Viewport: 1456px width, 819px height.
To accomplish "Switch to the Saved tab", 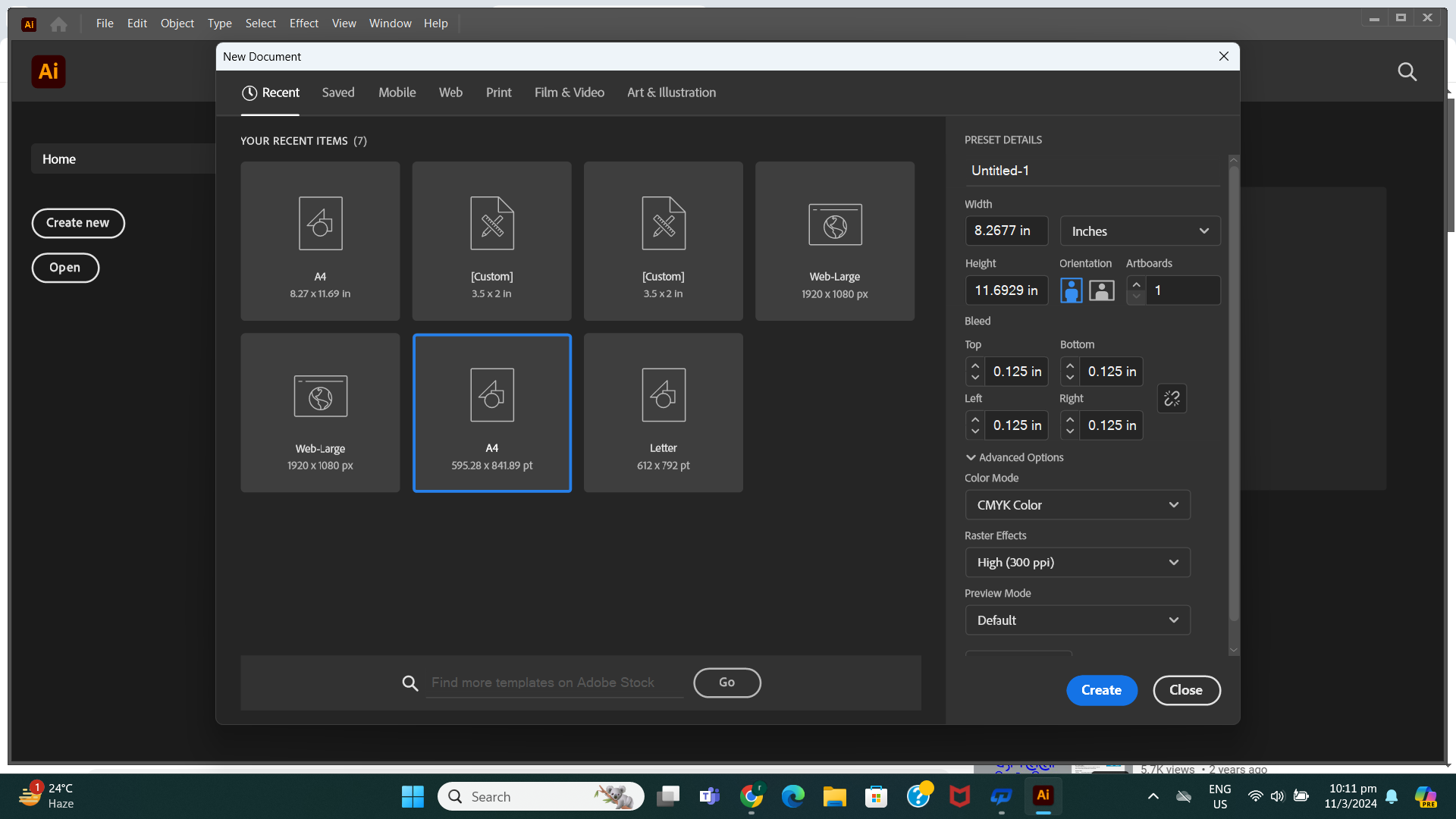I will click(x=338, y=93).
